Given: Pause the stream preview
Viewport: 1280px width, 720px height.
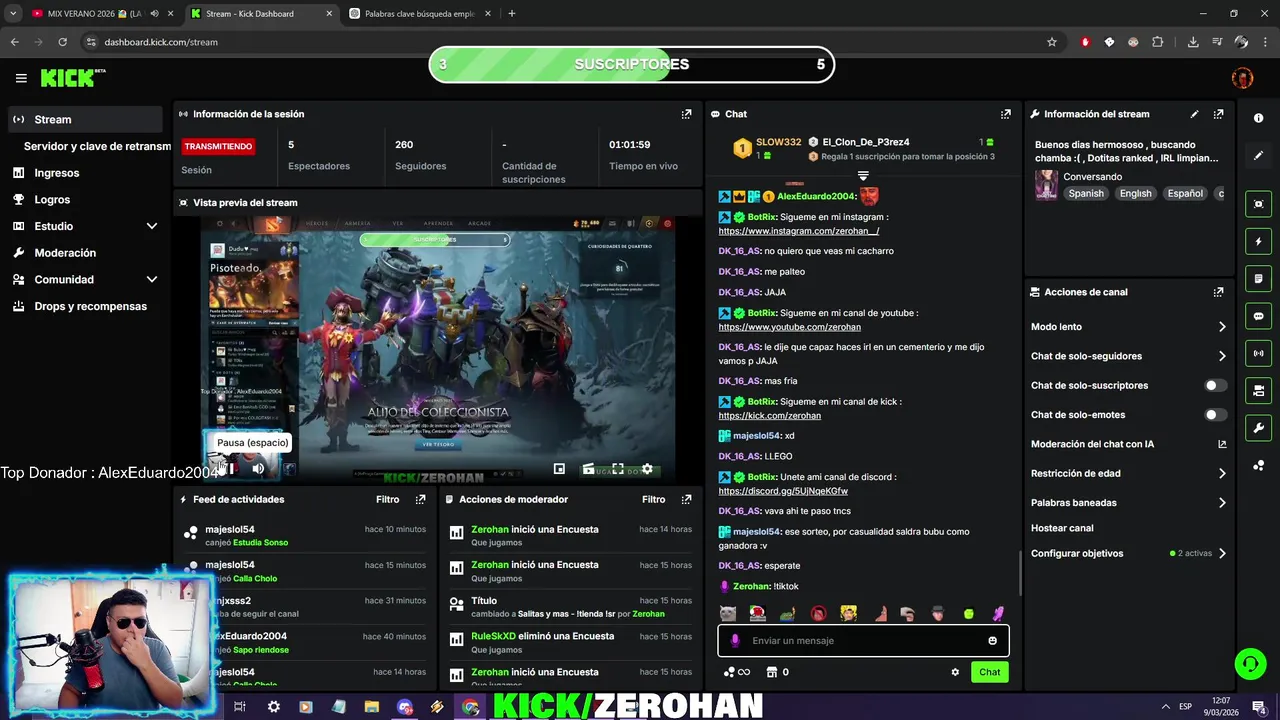Looking at the screenshot, I should [x=228, y=468].
